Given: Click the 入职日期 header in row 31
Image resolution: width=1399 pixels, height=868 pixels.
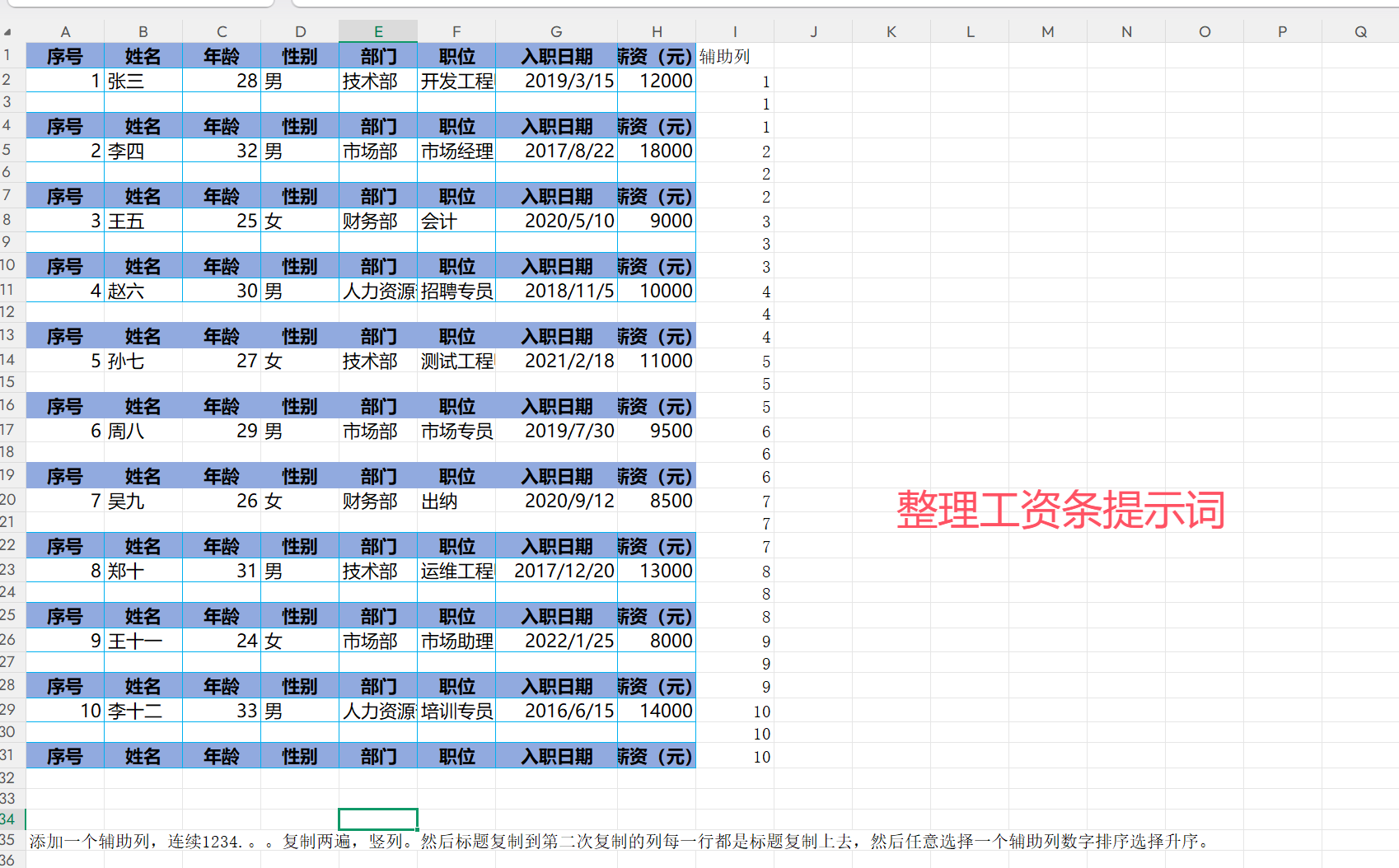Looking at the screenshot, I should click(556, 756).
